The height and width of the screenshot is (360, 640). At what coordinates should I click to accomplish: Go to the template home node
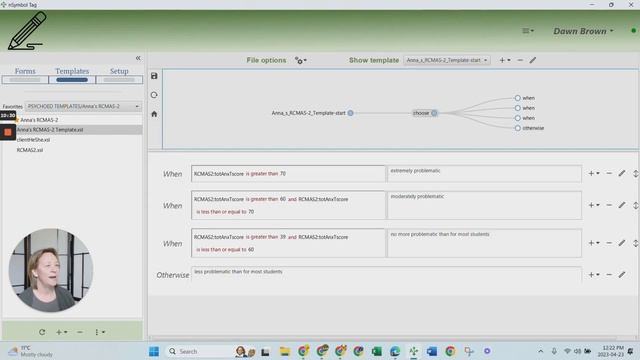click(x=154, y=114)
